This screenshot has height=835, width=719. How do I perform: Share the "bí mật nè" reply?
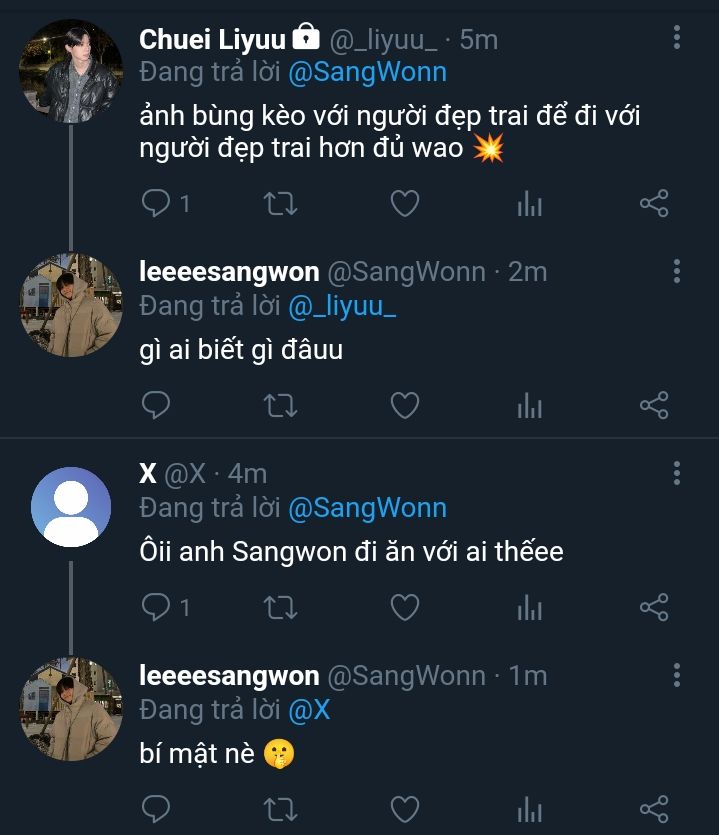[x=654, y=808]
